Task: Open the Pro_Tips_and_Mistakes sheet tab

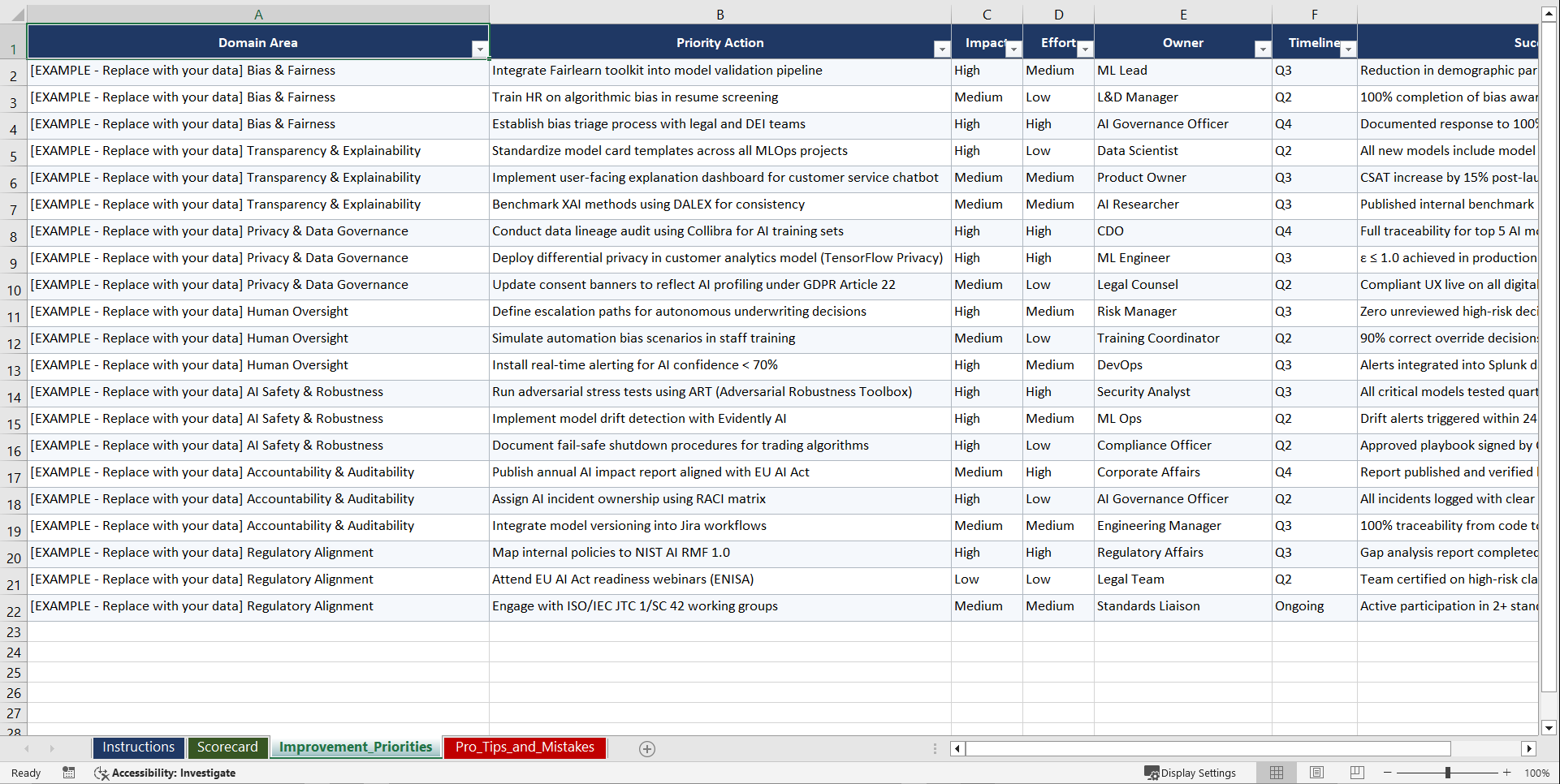Action: pyautogui.click(x=524, y=747)
